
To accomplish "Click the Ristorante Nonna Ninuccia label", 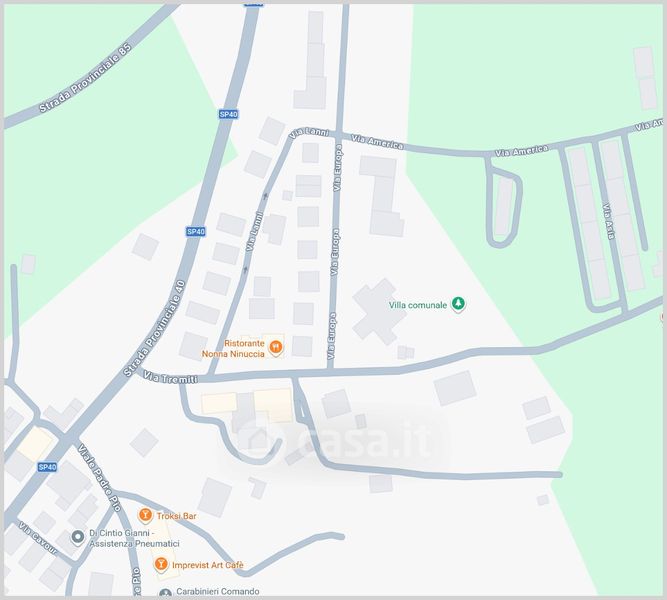I will (x=233, y=349).
